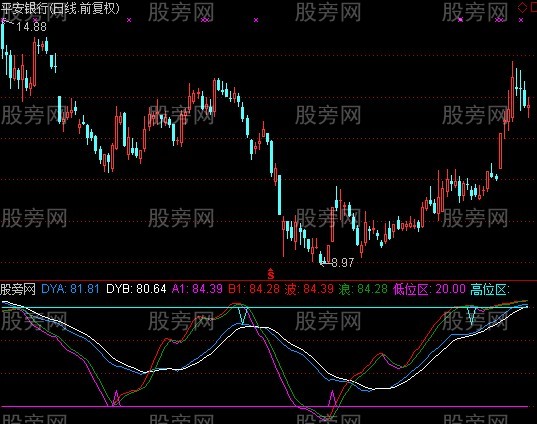Click the 14.88 high price label
The image size is (537, 424).
point(31,27)
